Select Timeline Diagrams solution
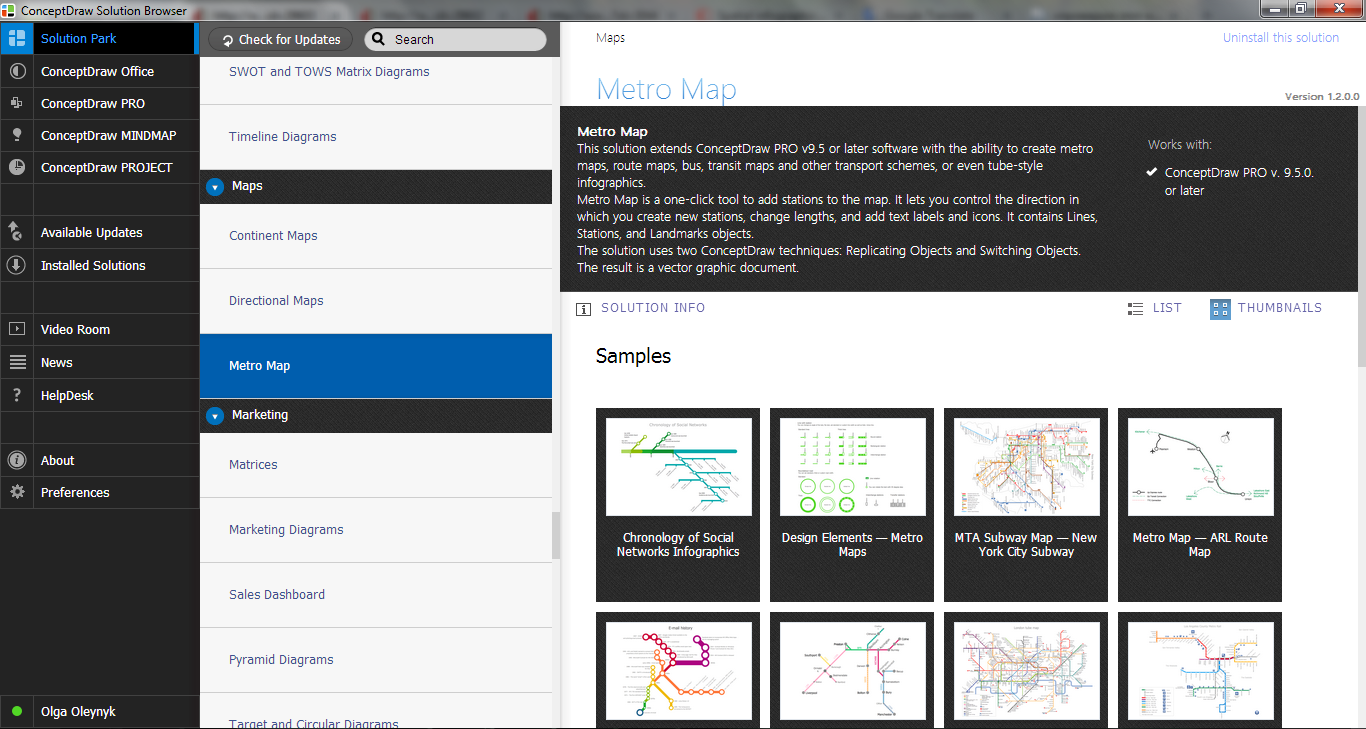The width and height of the screenshot is (1366, 729). 376,137
